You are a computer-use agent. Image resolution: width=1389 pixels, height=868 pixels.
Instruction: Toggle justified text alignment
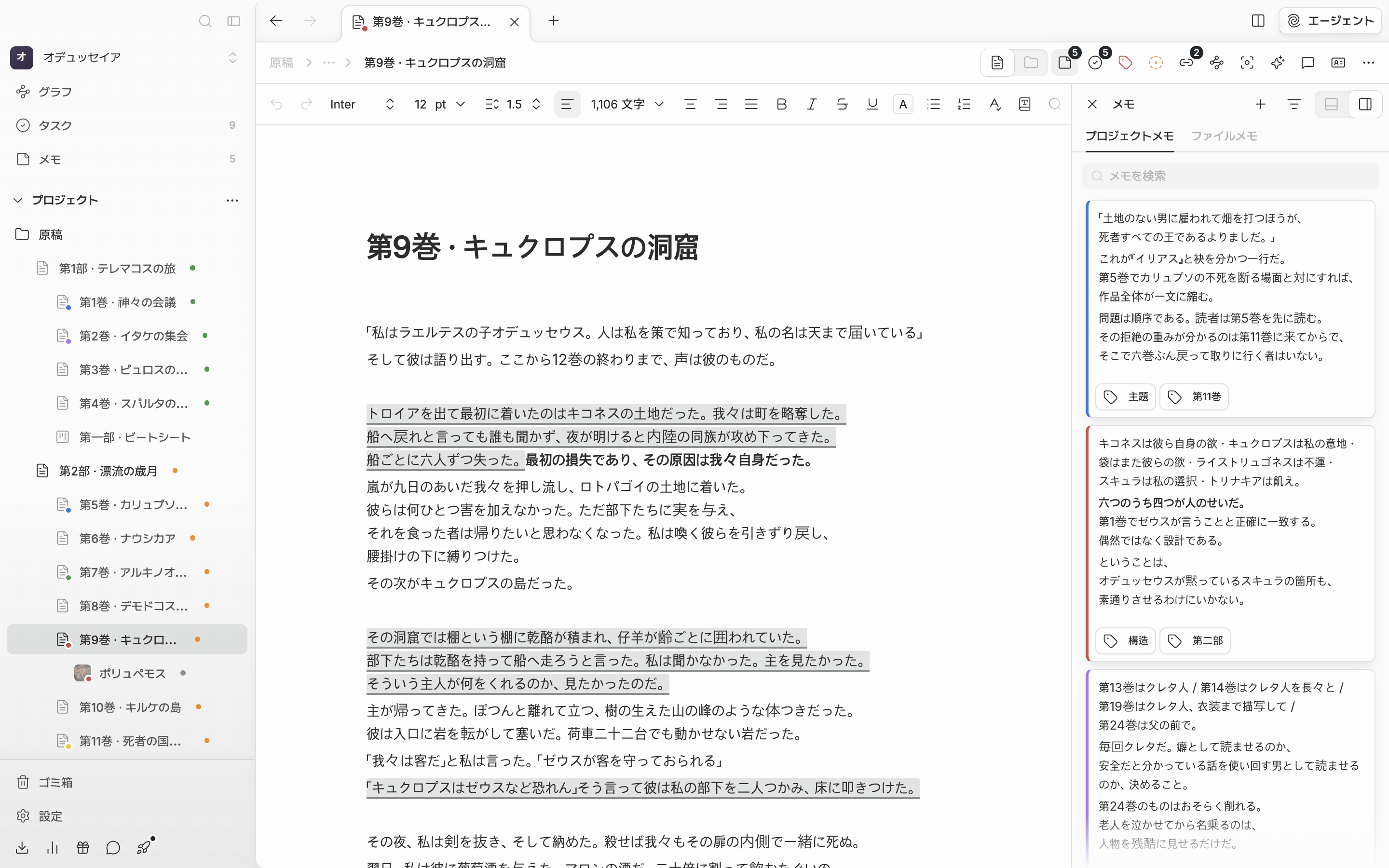click(751, 105)
